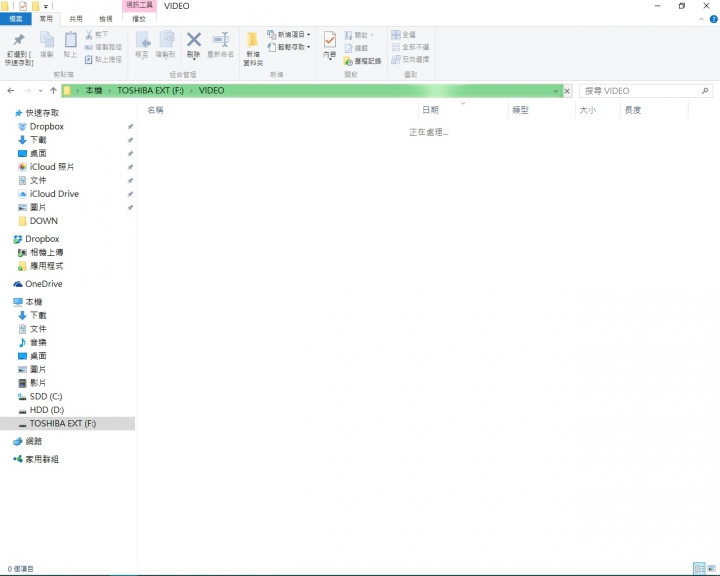The image size is (720, 576).
Task: Select TOSHIBA EXT (F:) in sidebar
Action: coord(68,424)
